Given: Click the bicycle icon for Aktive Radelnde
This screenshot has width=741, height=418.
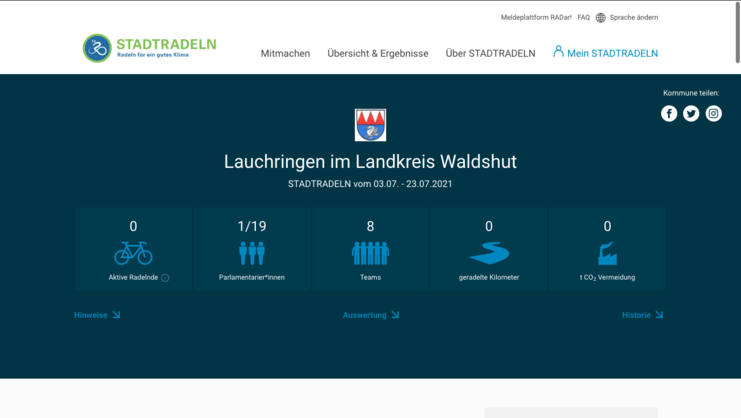Looking at the screenshot, I should coord(133,252).
